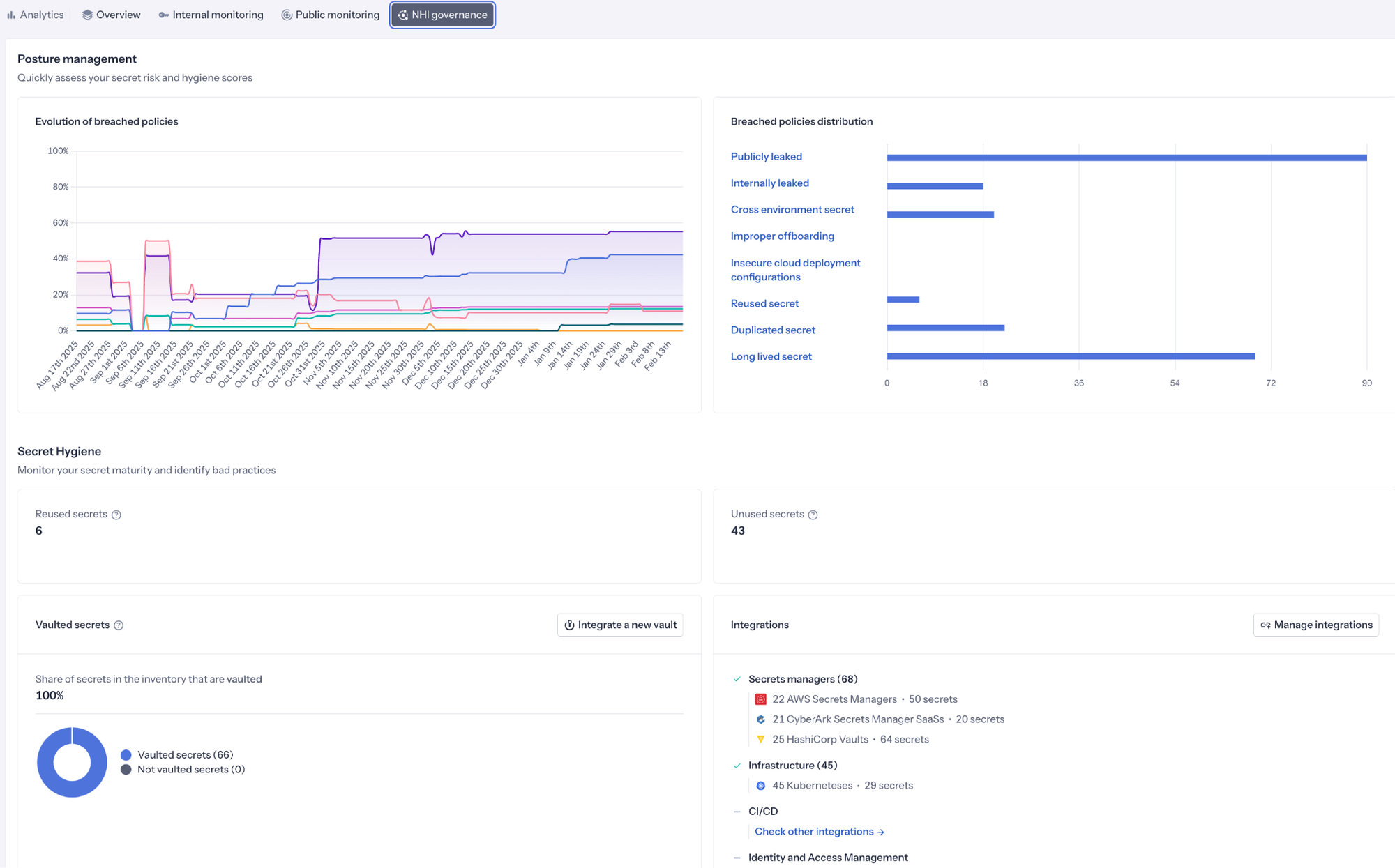Screen dimensions: 1395x868
Task: Click the HashiCorp Vaults icon
Action: [x=761, y=739]
